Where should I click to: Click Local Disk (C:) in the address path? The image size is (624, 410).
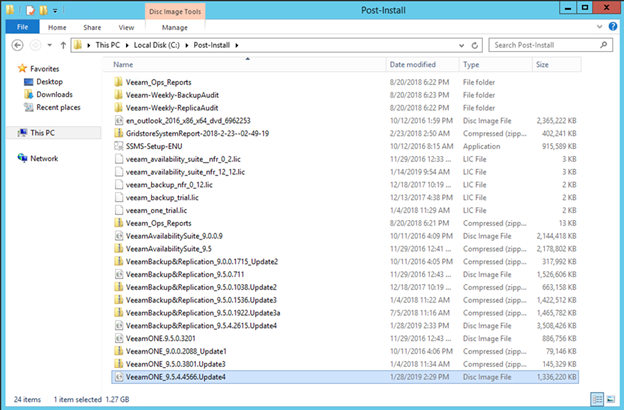156,45
